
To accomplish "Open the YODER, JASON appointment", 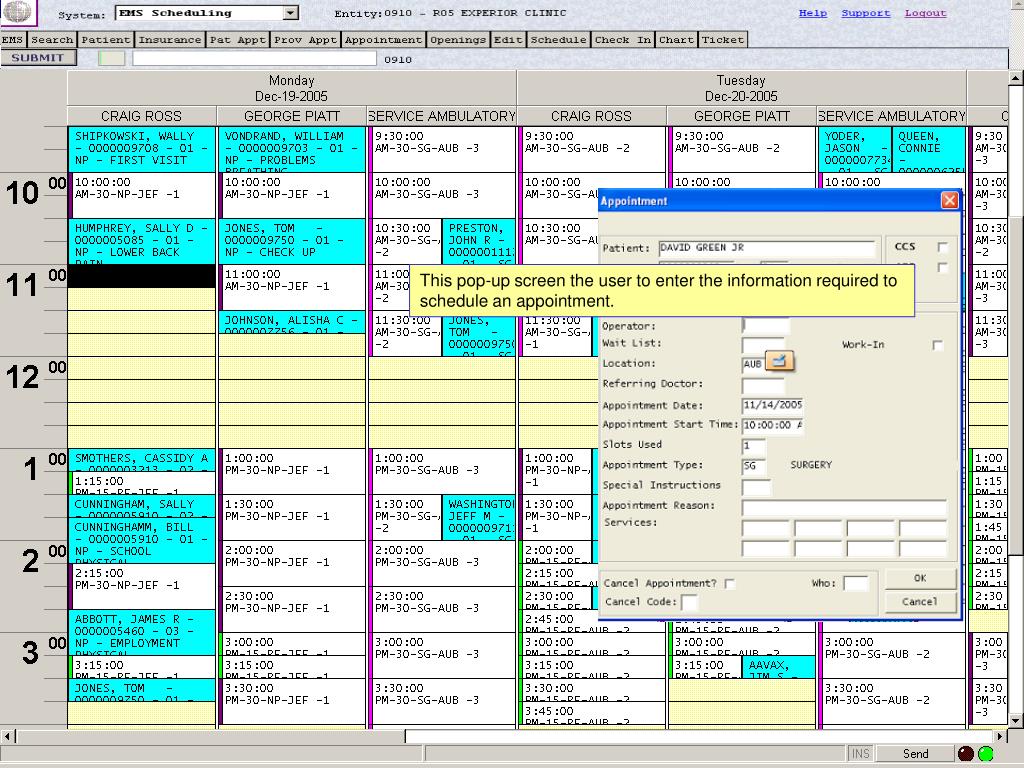I will [x=855, y=149].
